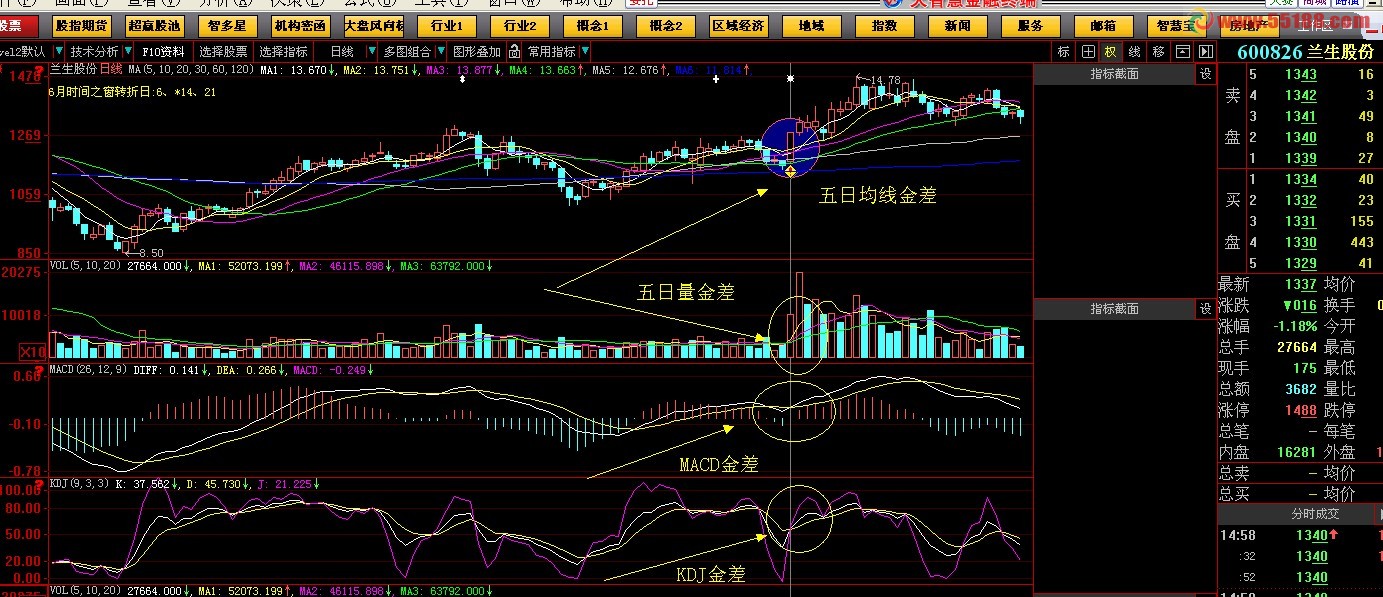
Task: Click the 14.78 high price marker
Action: click(885, 80)
